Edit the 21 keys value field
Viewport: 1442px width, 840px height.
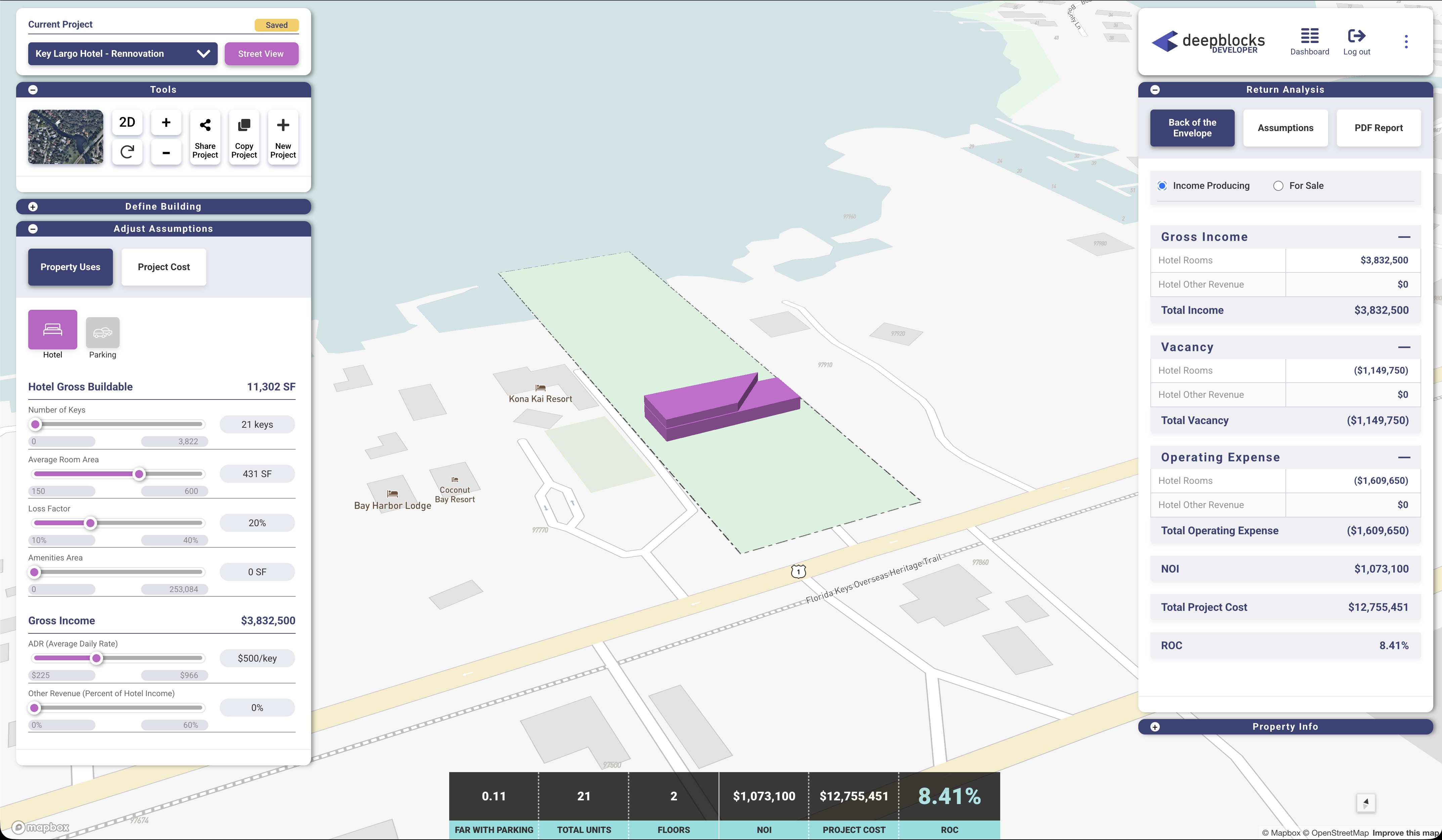click(257, 425)
